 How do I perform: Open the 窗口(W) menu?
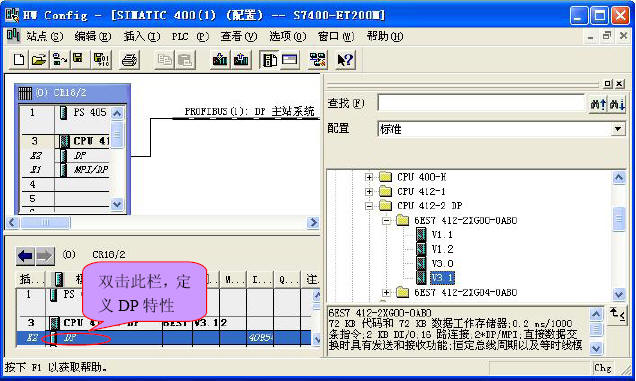coord(336,37)
